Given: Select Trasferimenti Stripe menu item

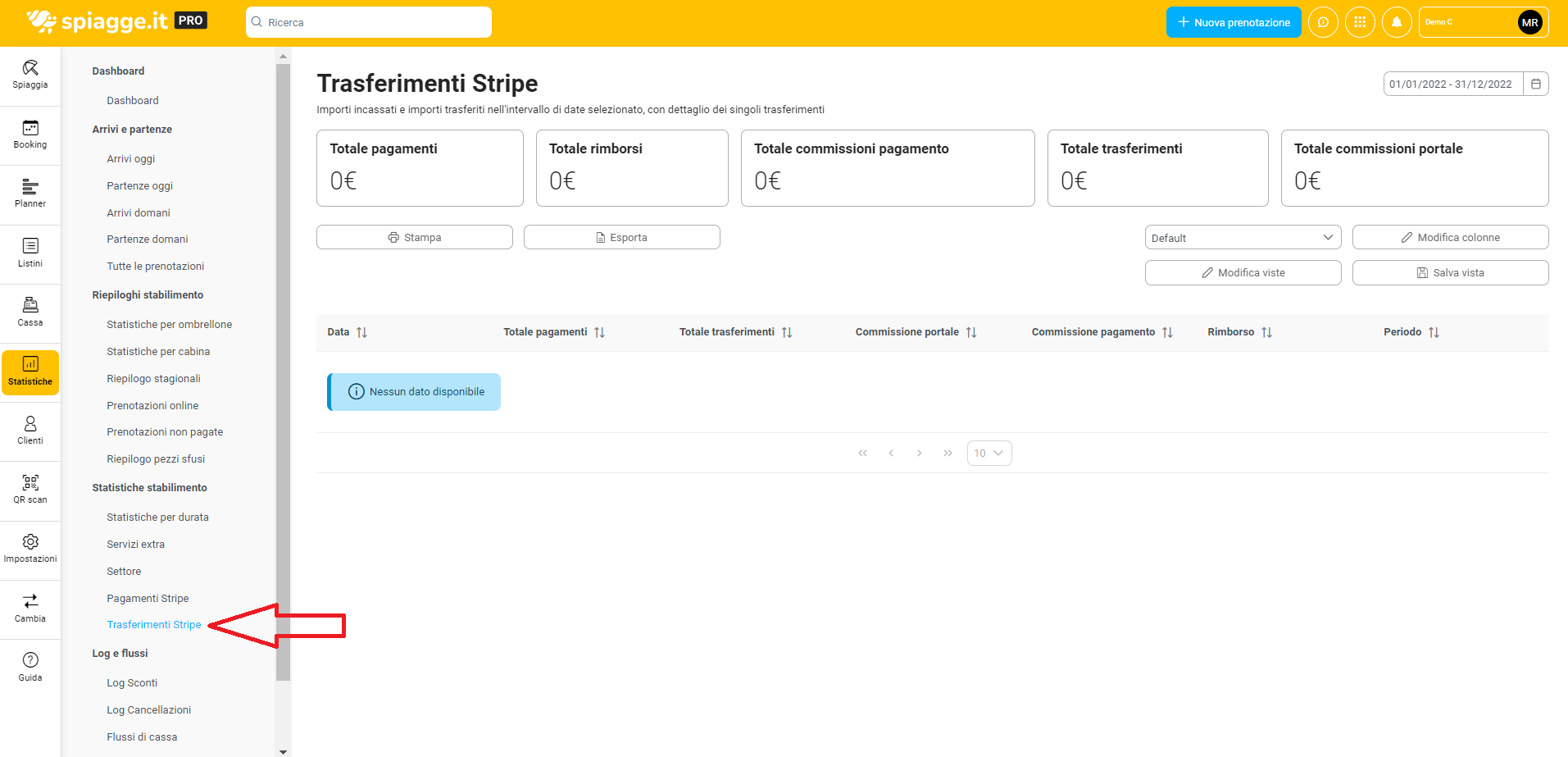Looking at the screenshot, I should 154,624.
